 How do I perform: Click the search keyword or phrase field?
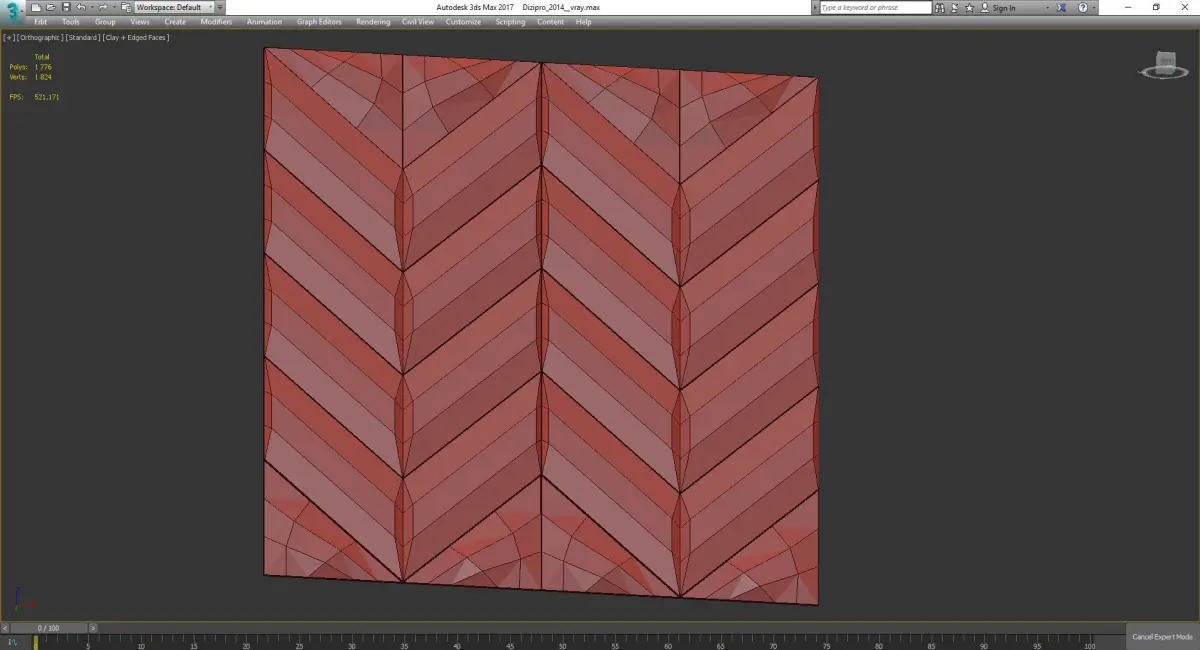click(876, 7)
